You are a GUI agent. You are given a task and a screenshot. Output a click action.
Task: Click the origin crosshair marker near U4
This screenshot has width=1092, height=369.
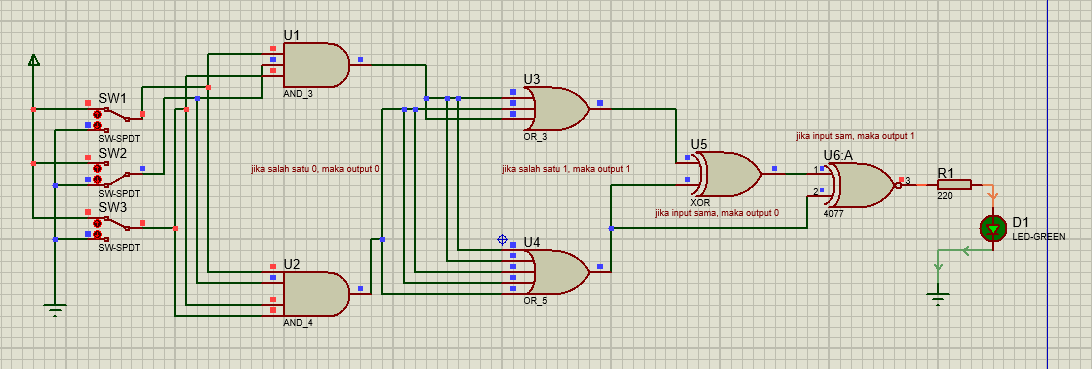click(x=502, y=240)
